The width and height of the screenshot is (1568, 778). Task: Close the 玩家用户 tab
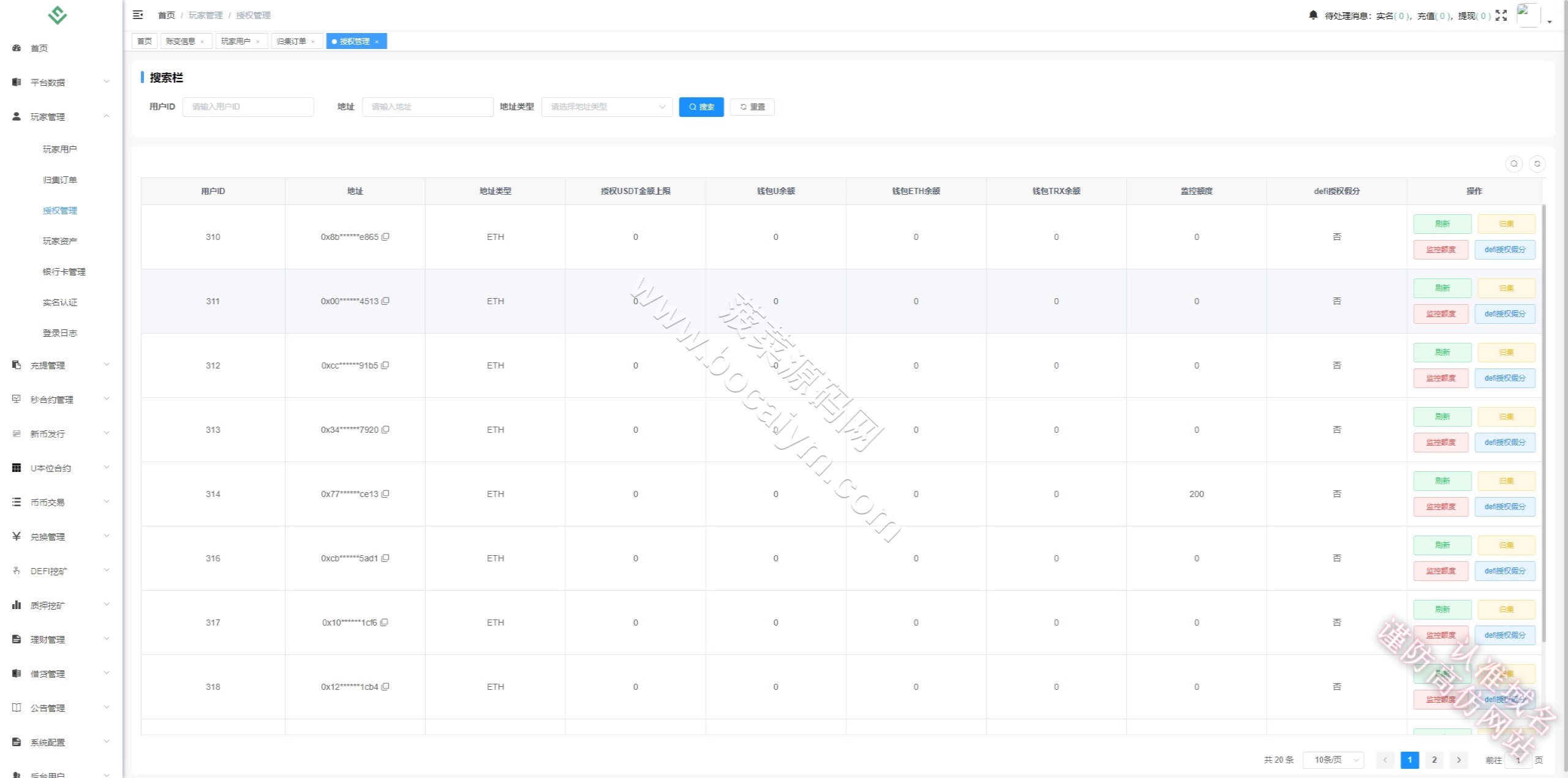[x=258, y=42]
